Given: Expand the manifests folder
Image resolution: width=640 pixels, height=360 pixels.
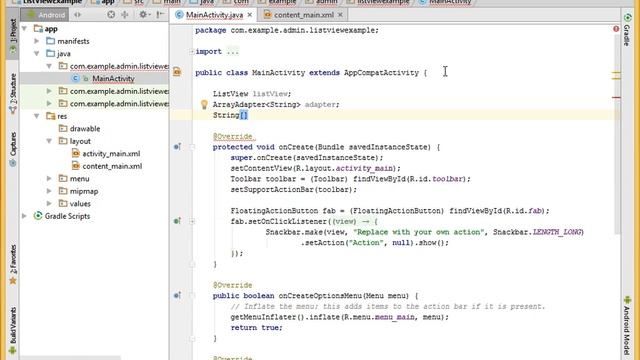Looking at the screenshot, I should [37, 41].
